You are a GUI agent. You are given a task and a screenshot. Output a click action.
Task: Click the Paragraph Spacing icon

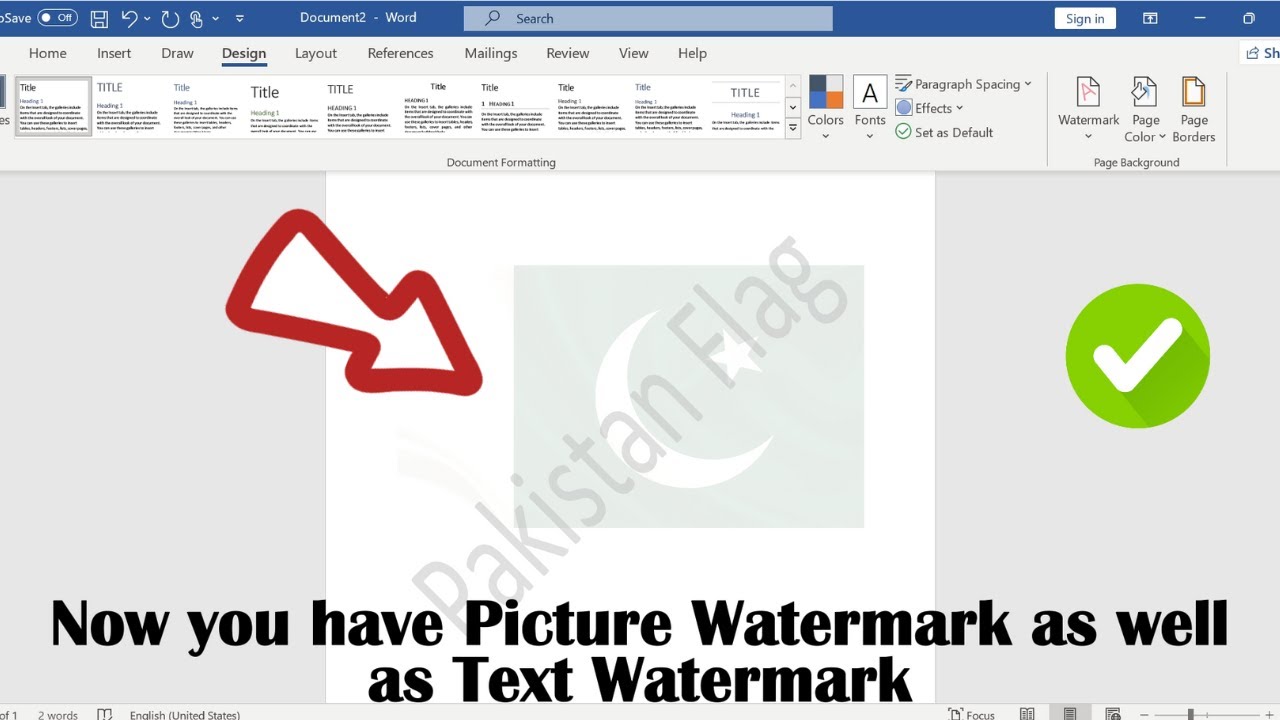click(x=903, y=83)
